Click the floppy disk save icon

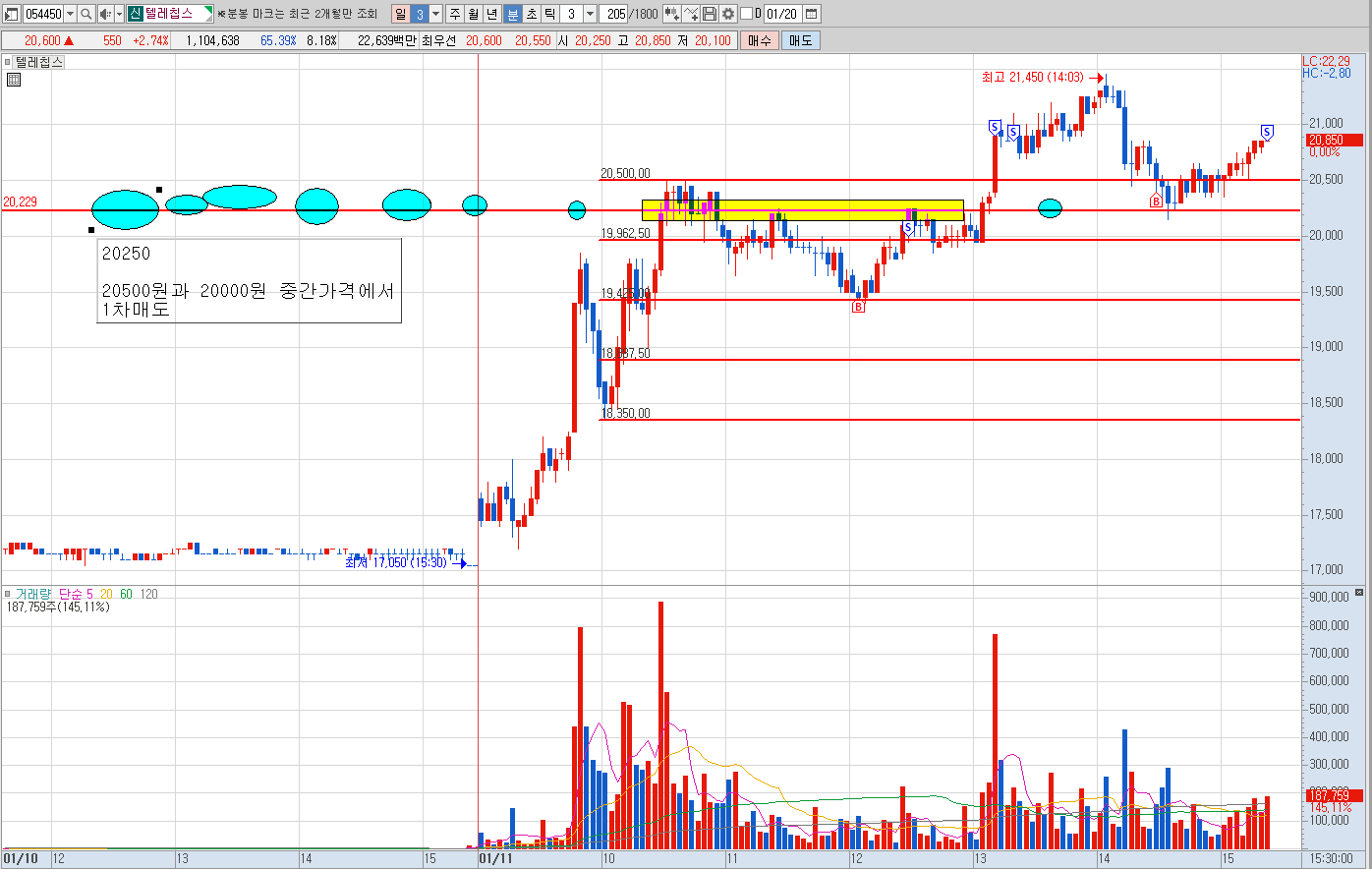pos(710,14)
